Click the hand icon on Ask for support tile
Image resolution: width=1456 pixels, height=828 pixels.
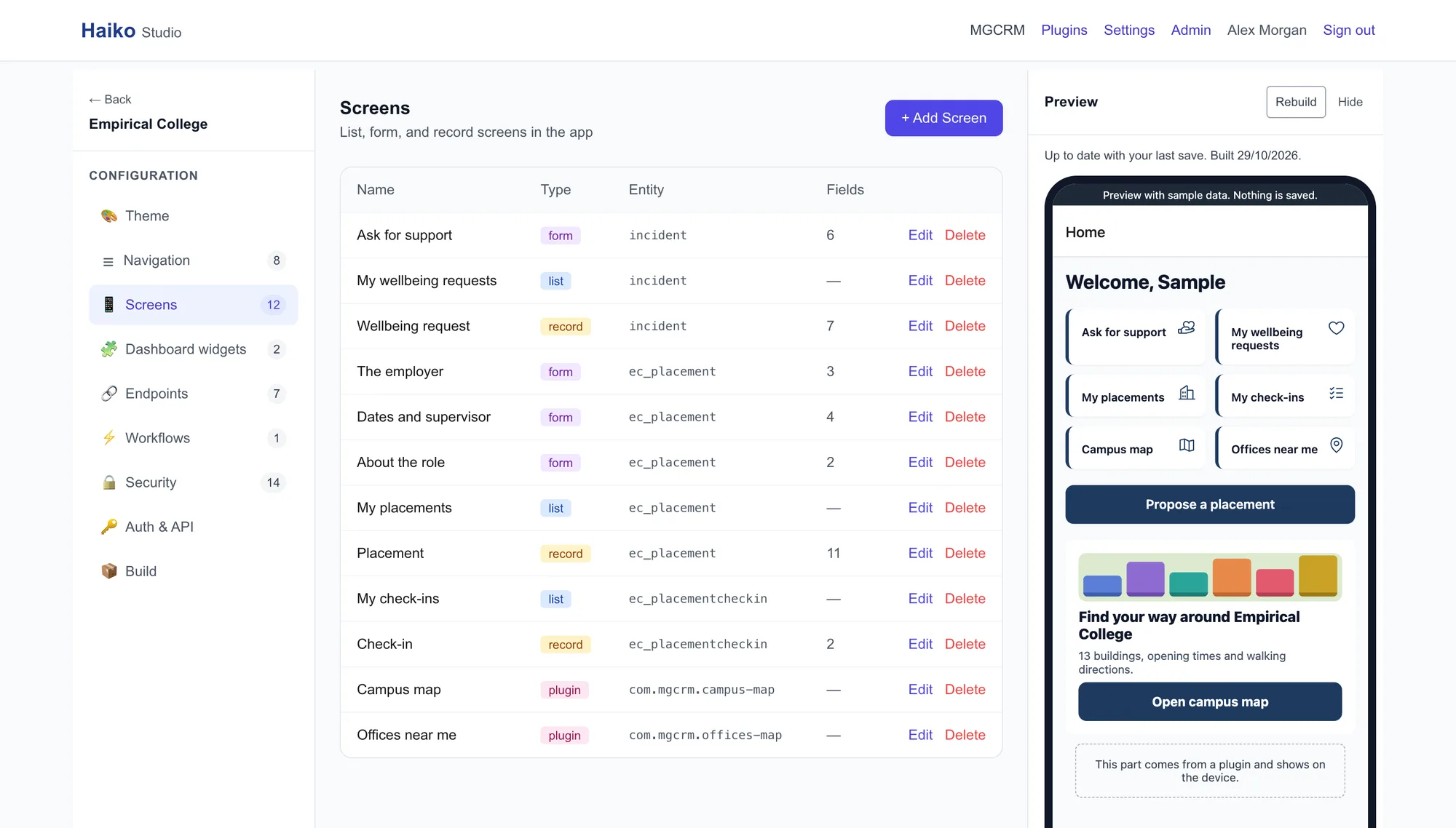click(1187, 328)
